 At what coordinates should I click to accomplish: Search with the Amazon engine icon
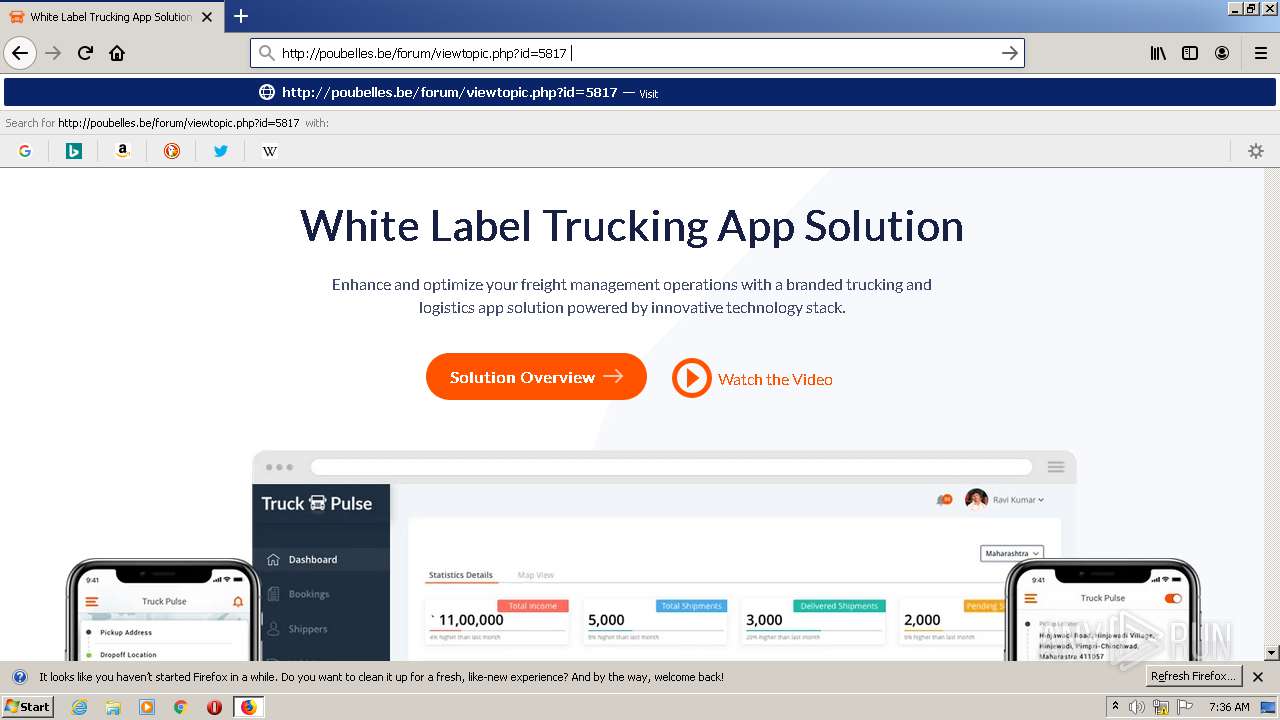(123, 151)
